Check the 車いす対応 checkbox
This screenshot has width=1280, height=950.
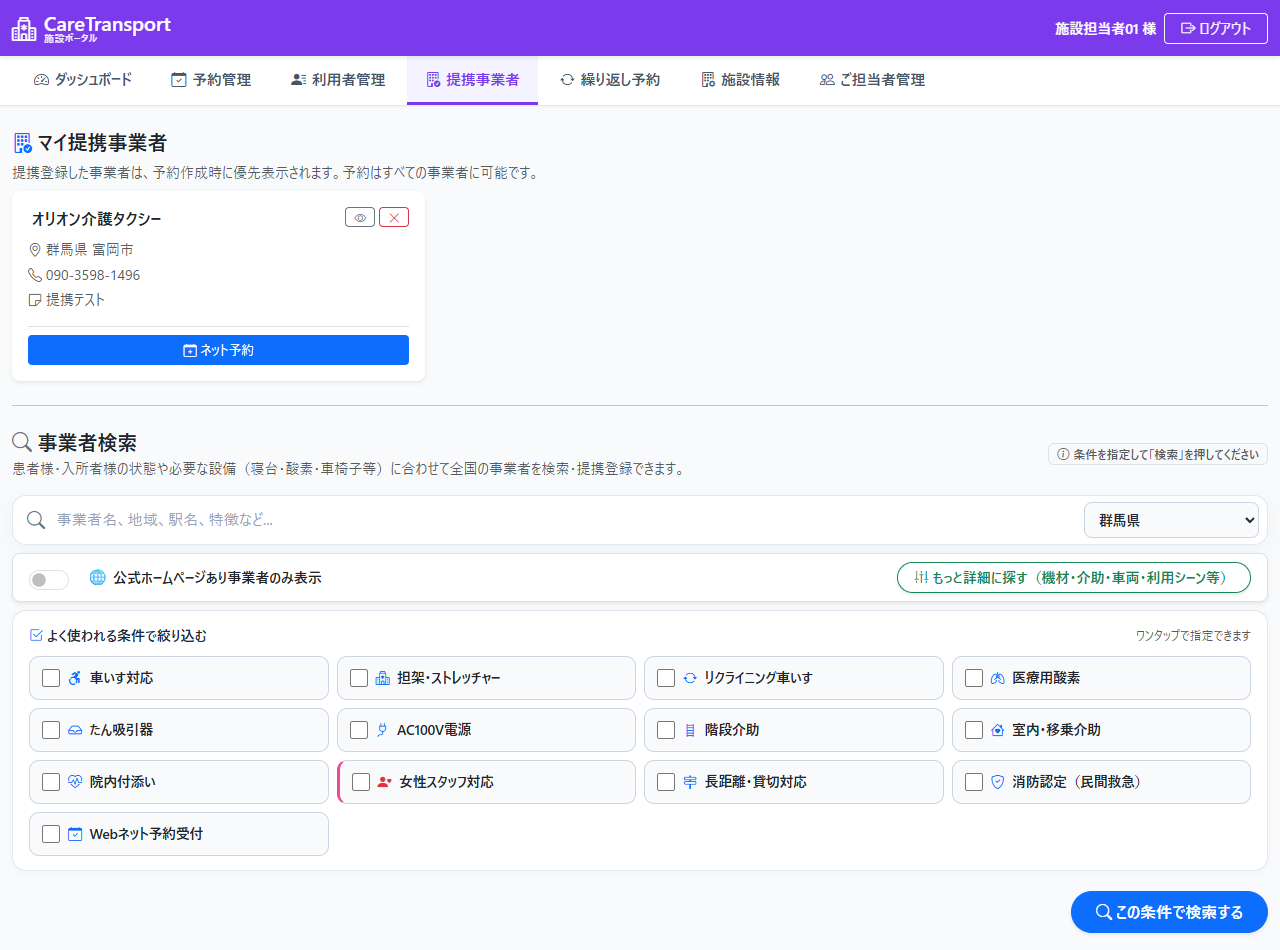(x=51, y=678)
